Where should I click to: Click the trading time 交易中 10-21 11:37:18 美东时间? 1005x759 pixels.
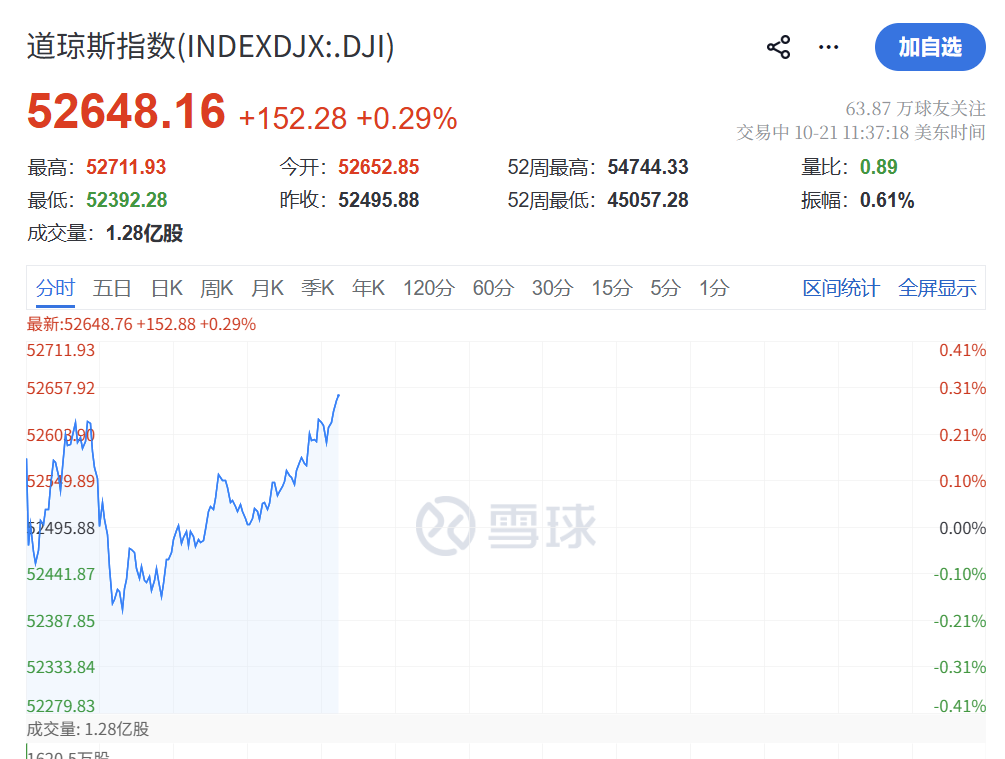(861, 133)
